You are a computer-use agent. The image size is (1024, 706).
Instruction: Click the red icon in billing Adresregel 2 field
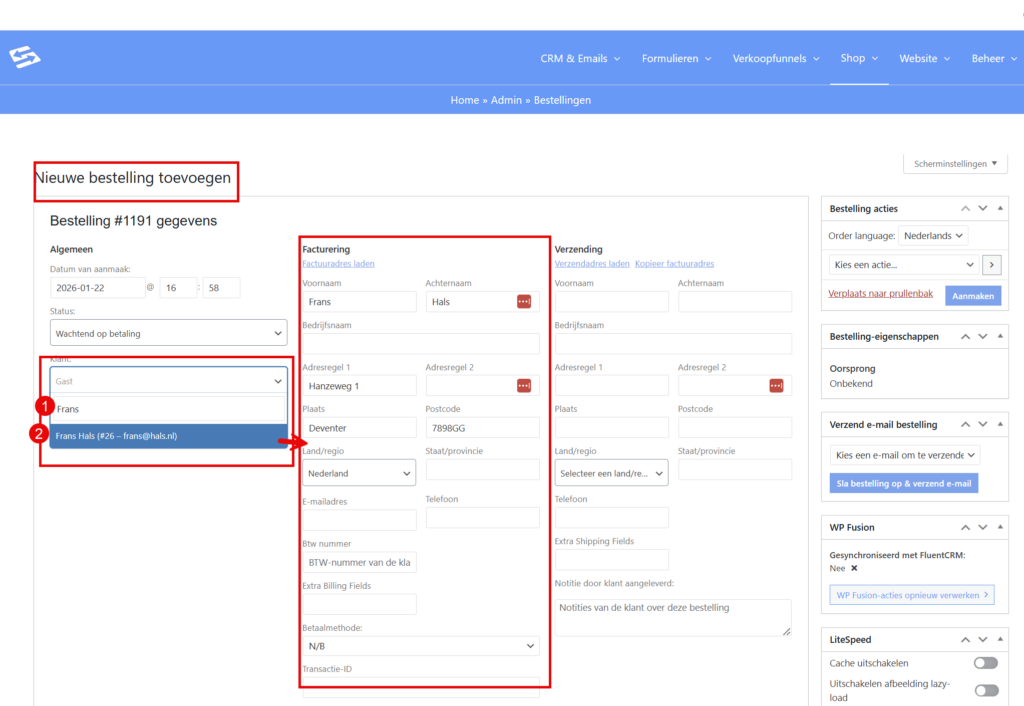coord(524,386)
